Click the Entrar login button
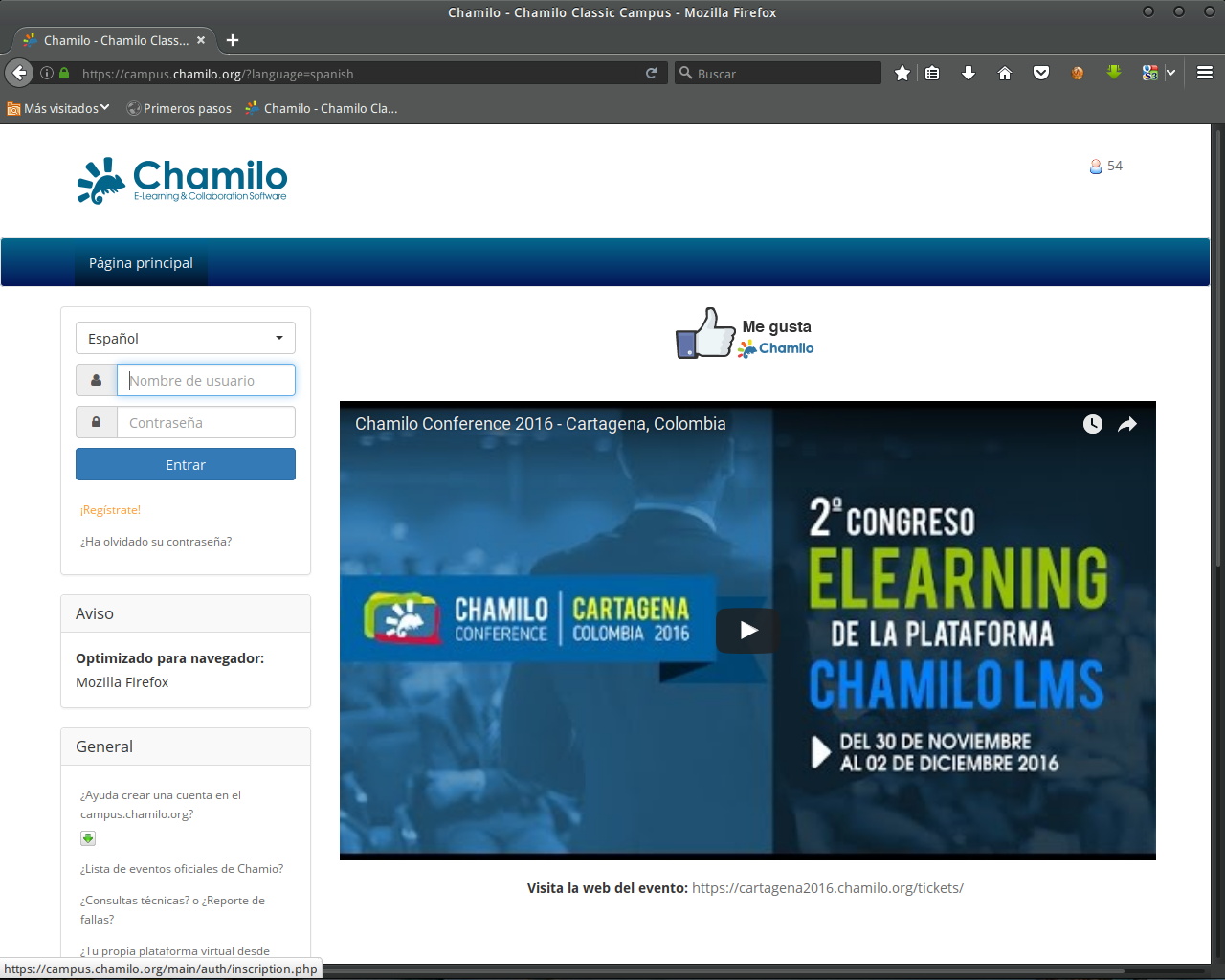The image size is (1225, 980). [185, 463]
